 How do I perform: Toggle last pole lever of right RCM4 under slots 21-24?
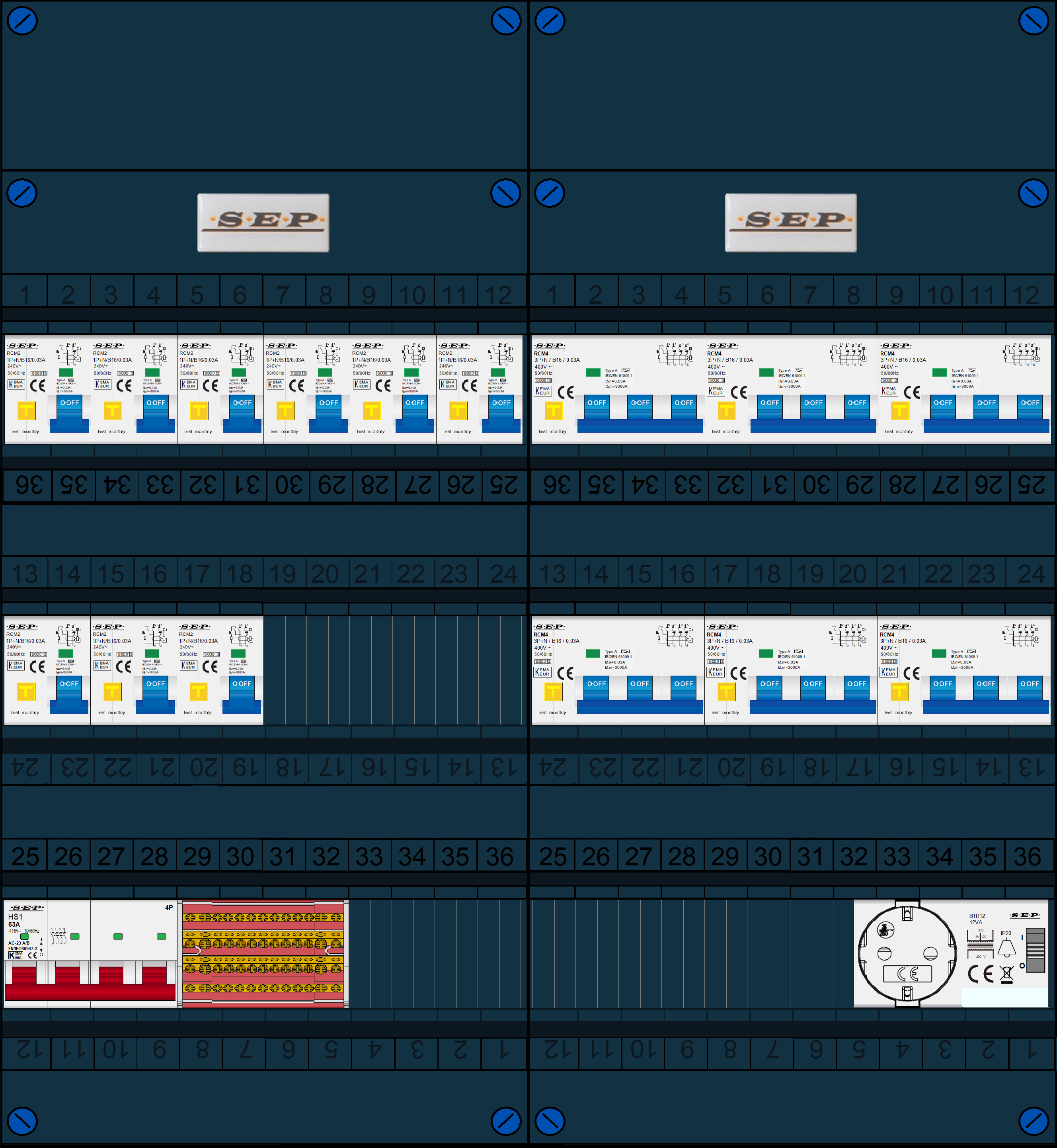click(1030, 688)
